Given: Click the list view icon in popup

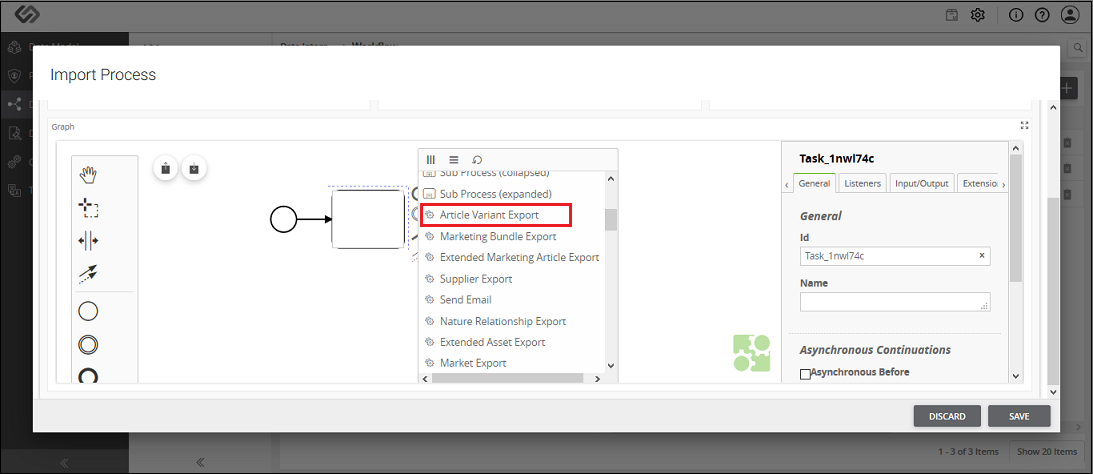Looking at the screenshot, I should (x=454, y=160).
